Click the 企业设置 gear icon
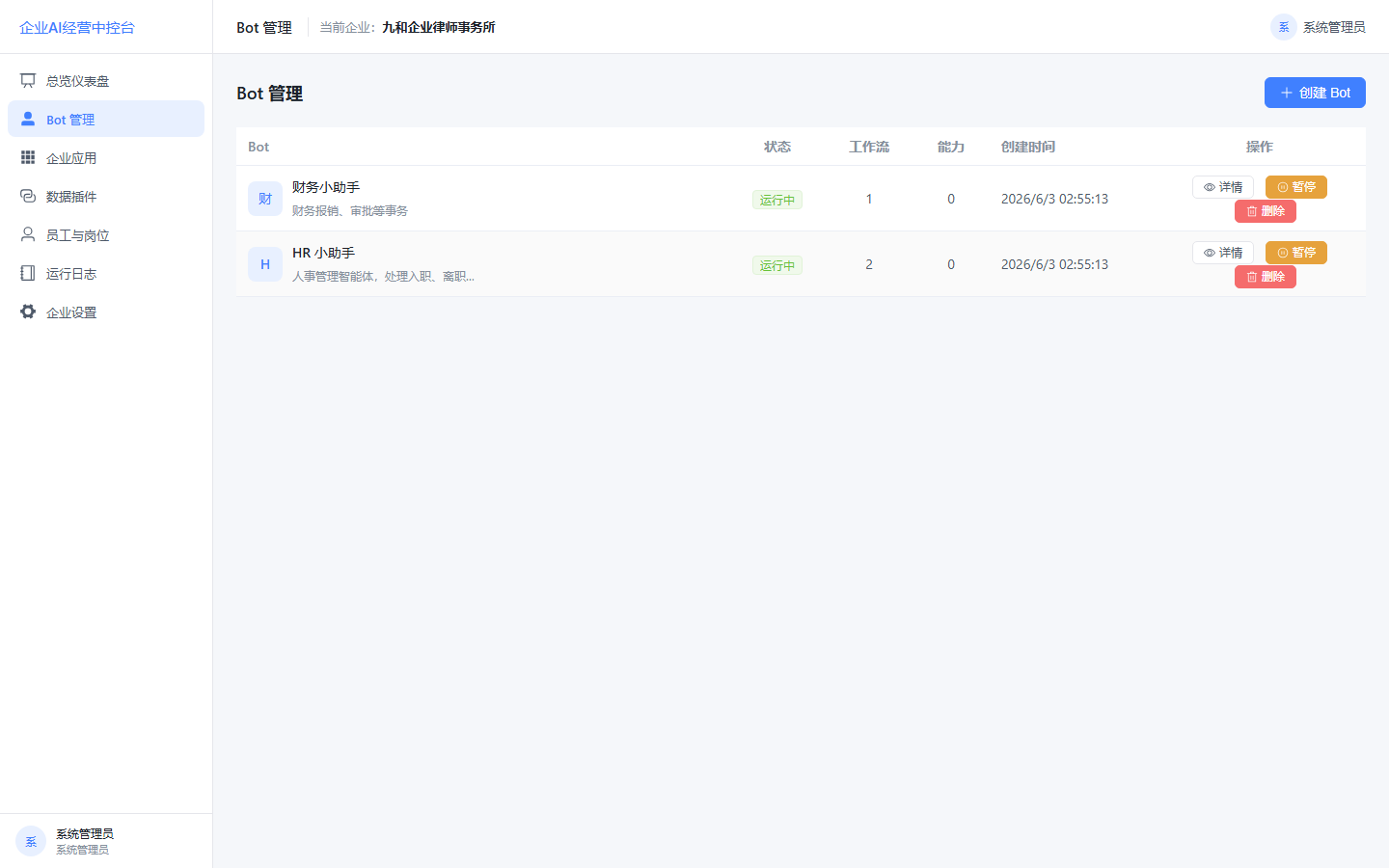Image resolution: width=1389 pixels, height=868 pixels. coord(28,312)
